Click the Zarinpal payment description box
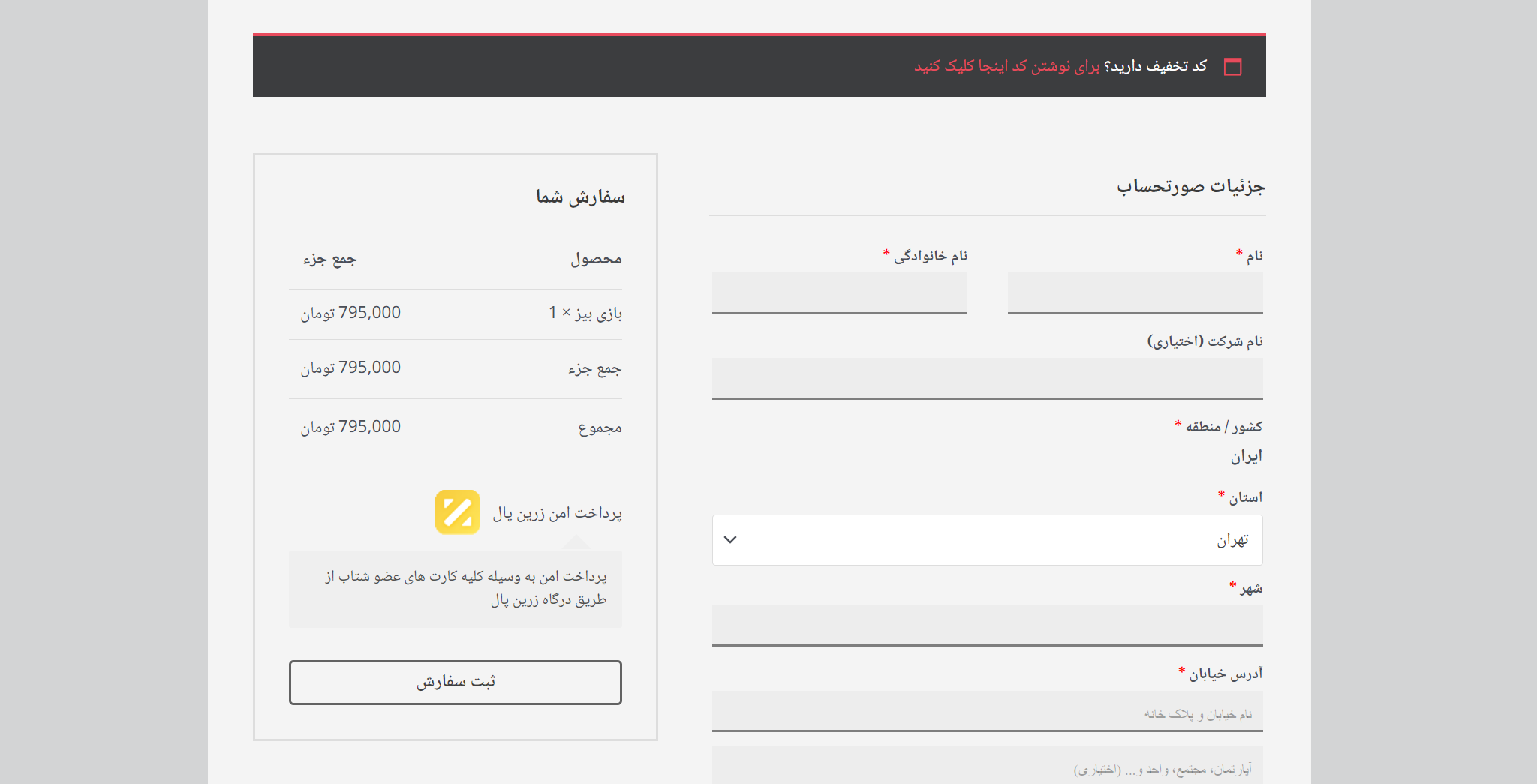This screenshot has width=1537, height=784. [x=456, y=589]
